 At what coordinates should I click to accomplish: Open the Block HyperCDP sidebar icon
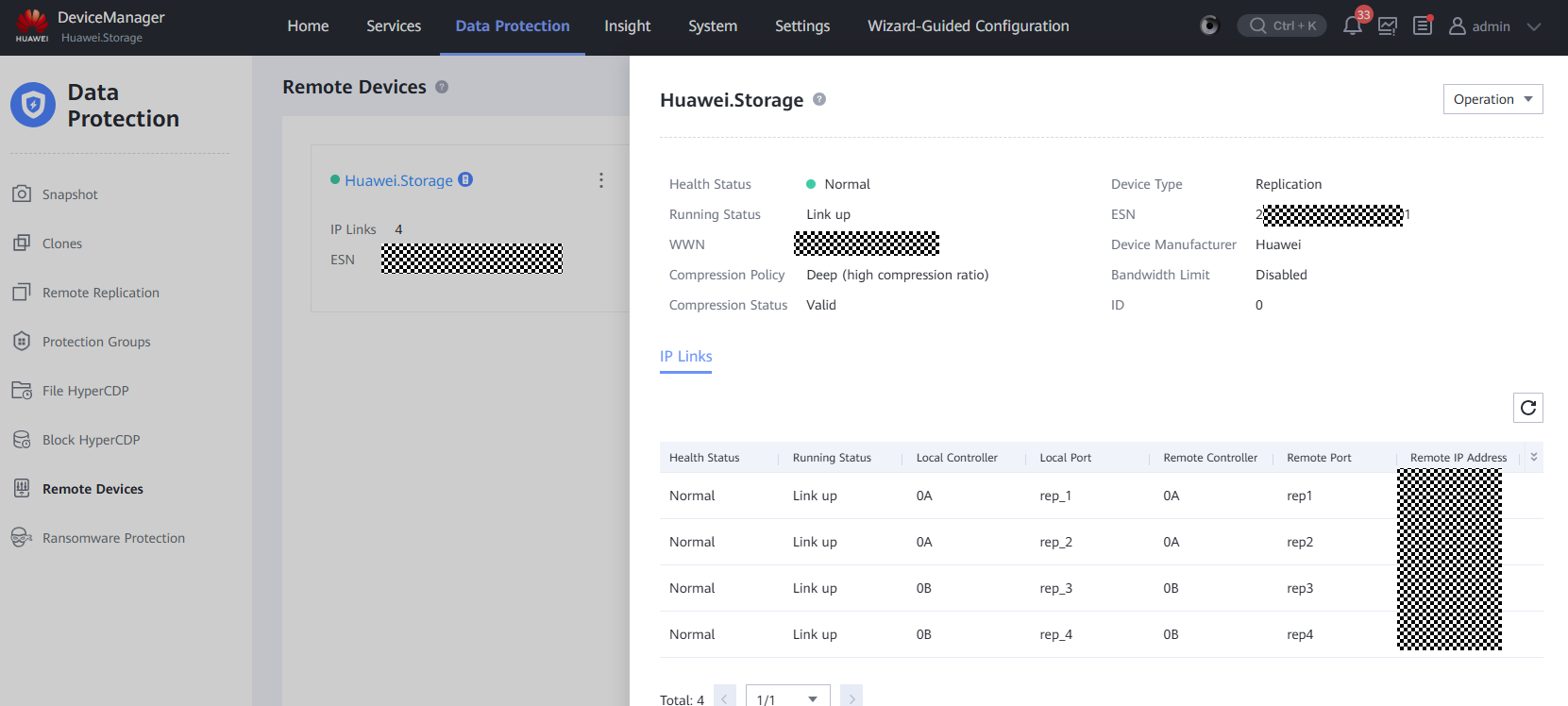[22, 439]
